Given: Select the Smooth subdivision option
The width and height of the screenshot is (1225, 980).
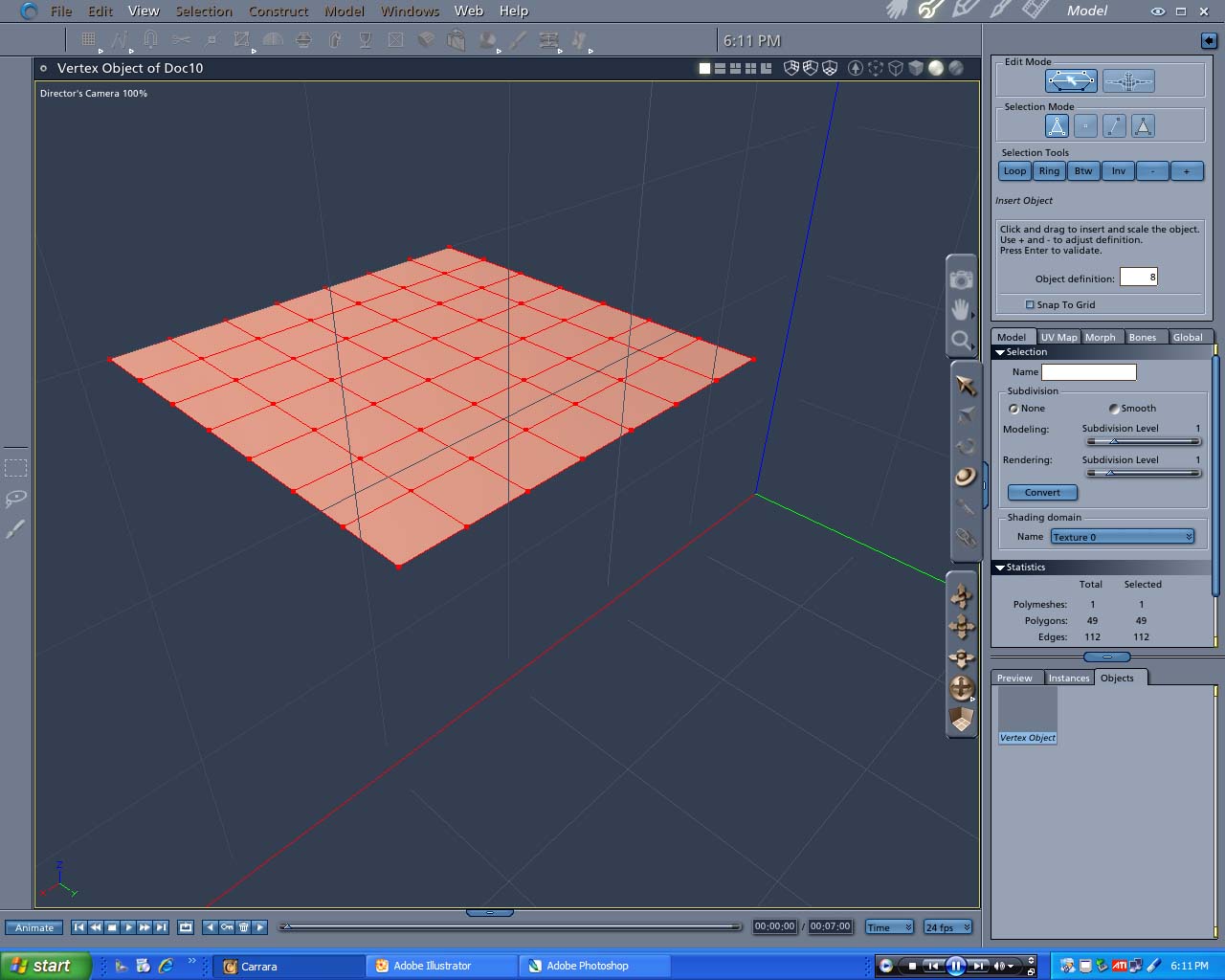Looking at the screenshot, I should pyautogui.click(x=1114, y=409).
